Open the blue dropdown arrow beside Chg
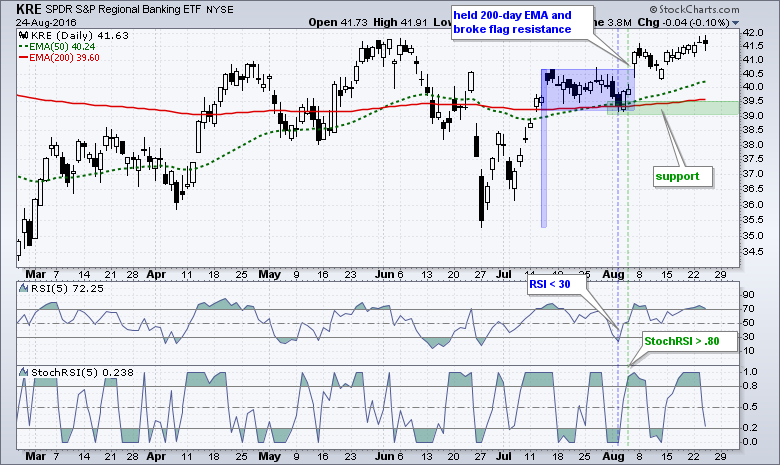780x465 pixels. point(736,23)
